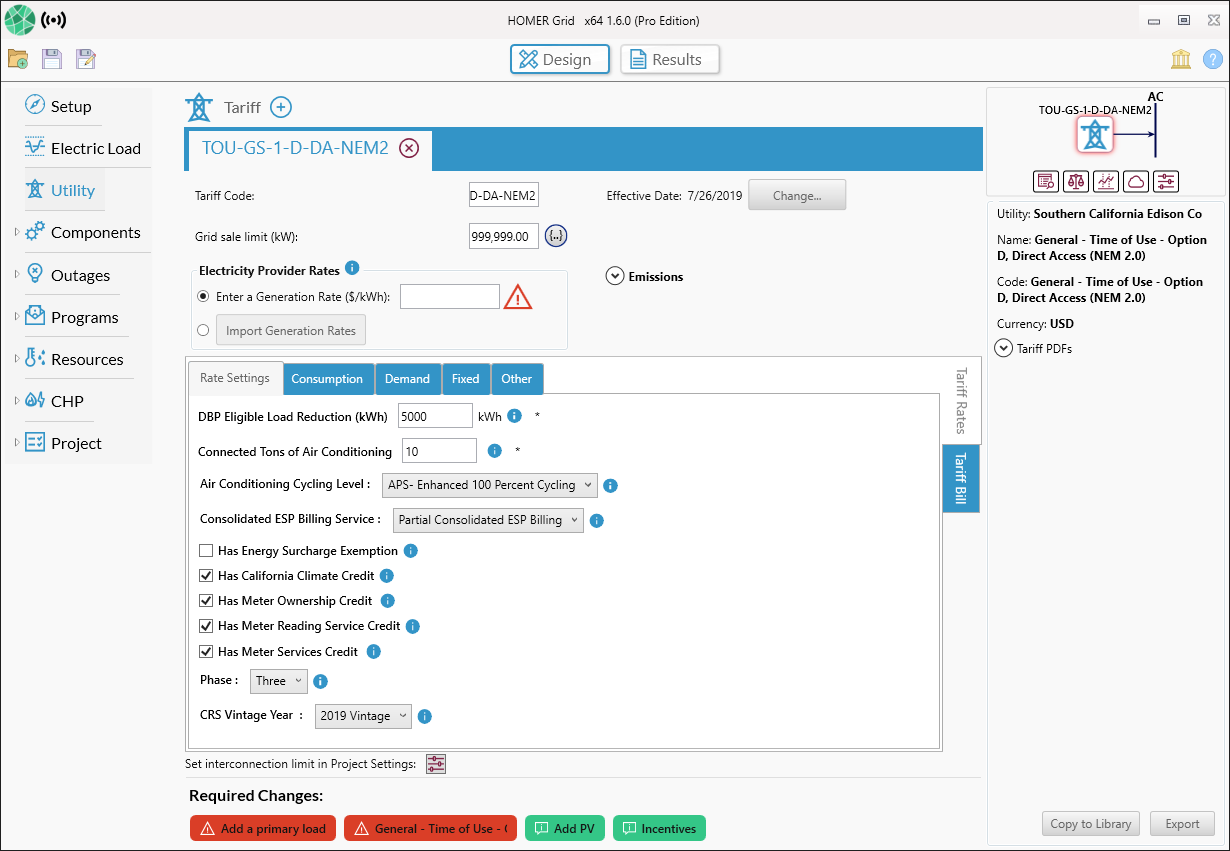Open Air Conditioning Cycling Level dropdown
The height and width of the screenshot is (851, 1230).
click(x=490, y=485)
